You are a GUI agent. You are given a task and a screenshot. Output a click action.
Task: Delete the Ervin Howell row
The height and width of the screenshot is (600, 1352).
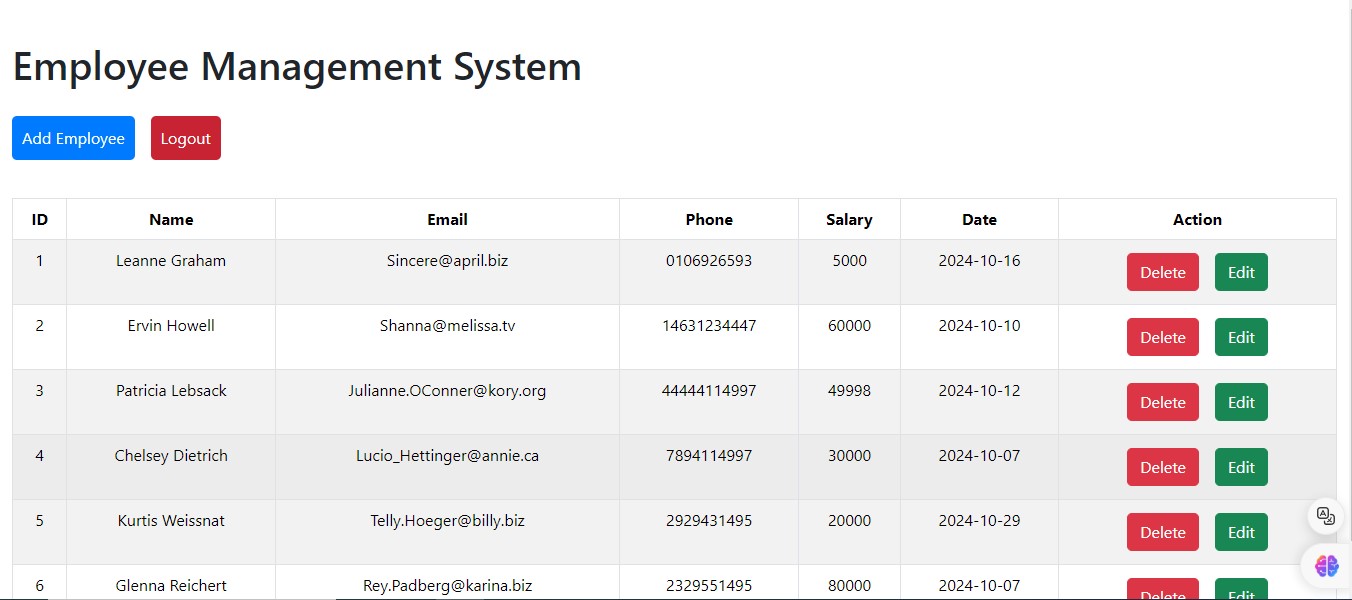click(1162, 337)
